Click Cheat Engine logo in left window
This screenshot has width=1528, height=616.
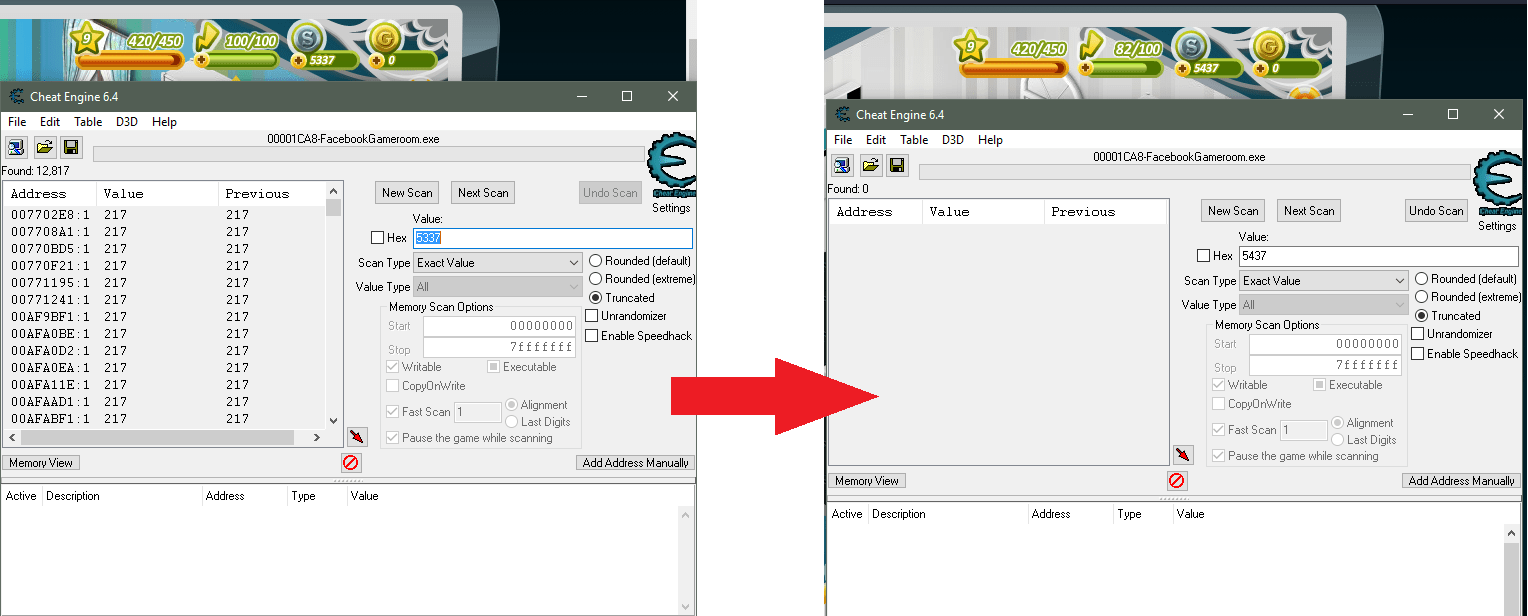point(671,166)
